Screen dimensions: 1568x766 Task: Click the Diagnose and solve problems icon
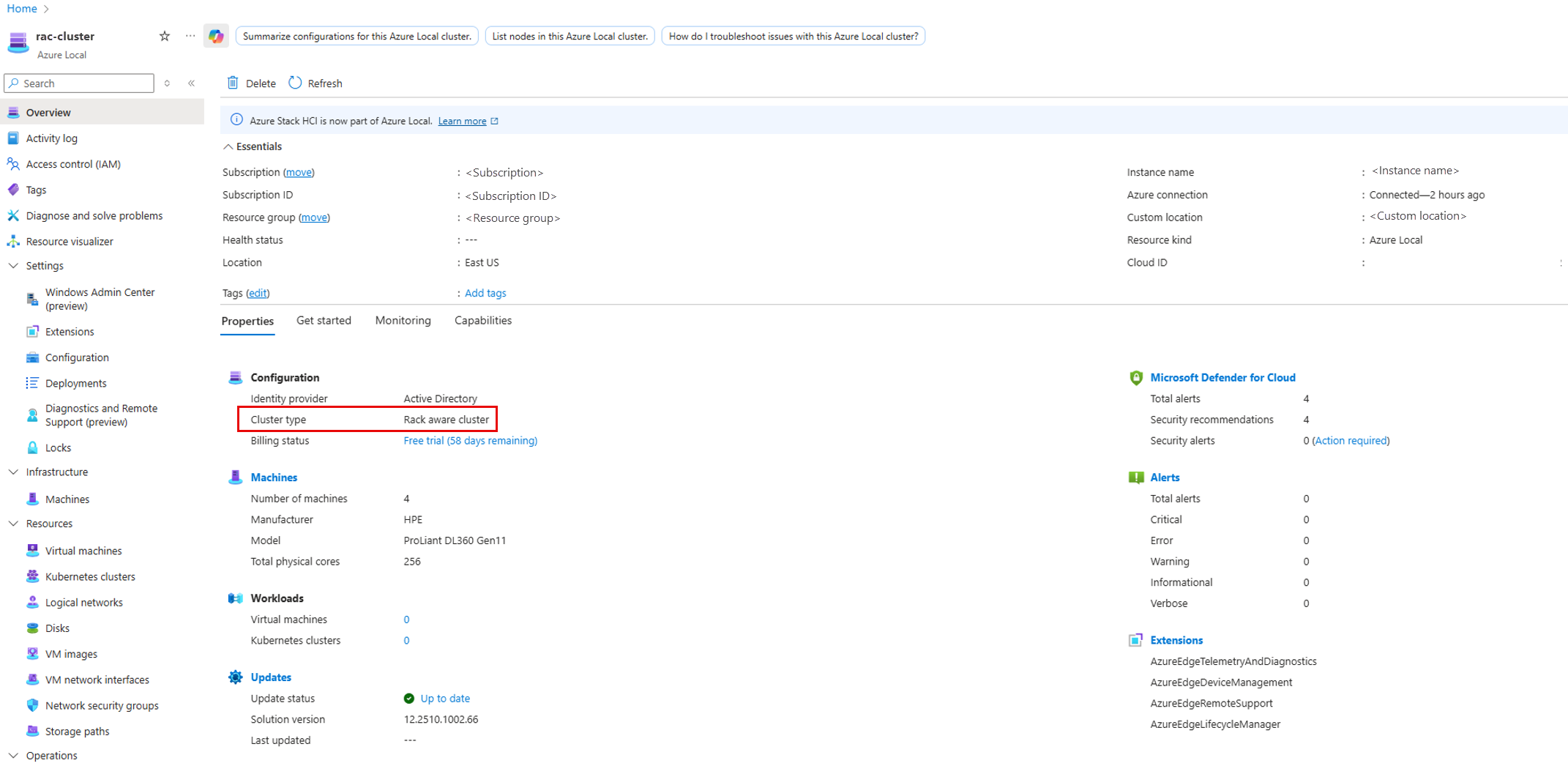click(x=13, y=215)
